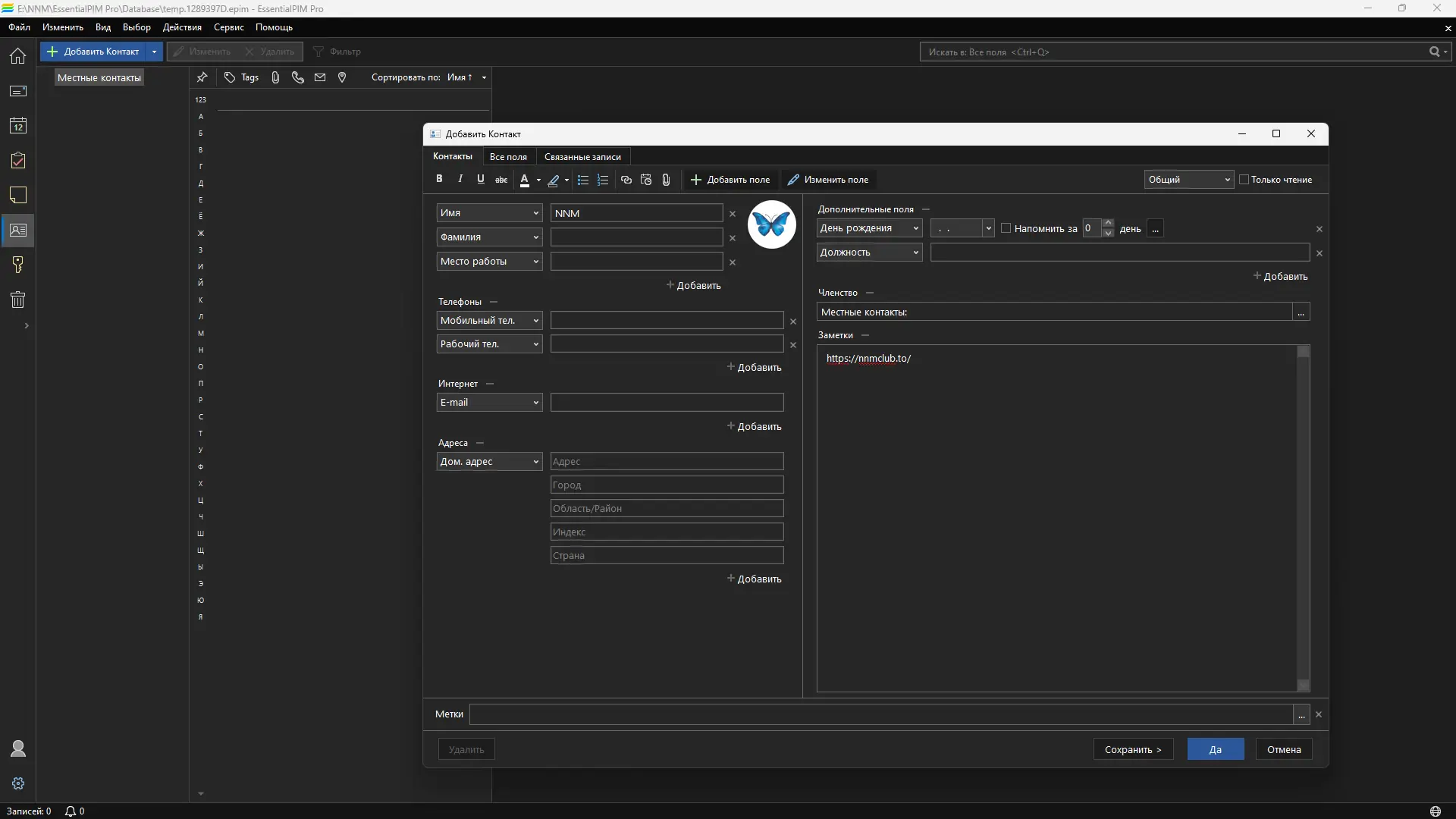Image resolution: width=1456 pixels, height=819 pixels.
Task: Open the Trash in the sidebar
Action: pyautogui.click(x=18, y=300)
